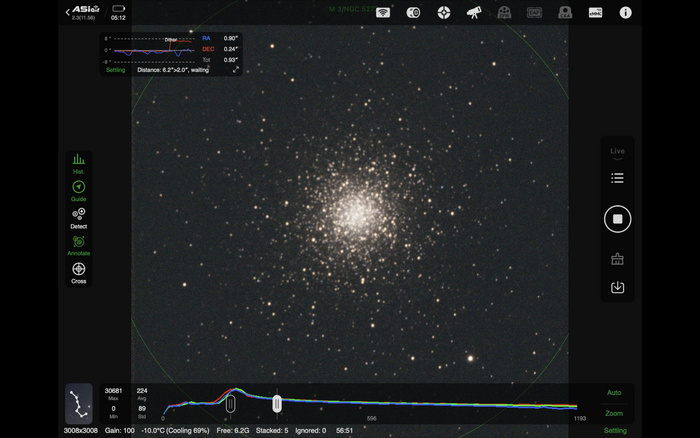Click the DEC error value 0.24"
The height and width of the screenshot is (438, 700).
(x=230, y=49)
